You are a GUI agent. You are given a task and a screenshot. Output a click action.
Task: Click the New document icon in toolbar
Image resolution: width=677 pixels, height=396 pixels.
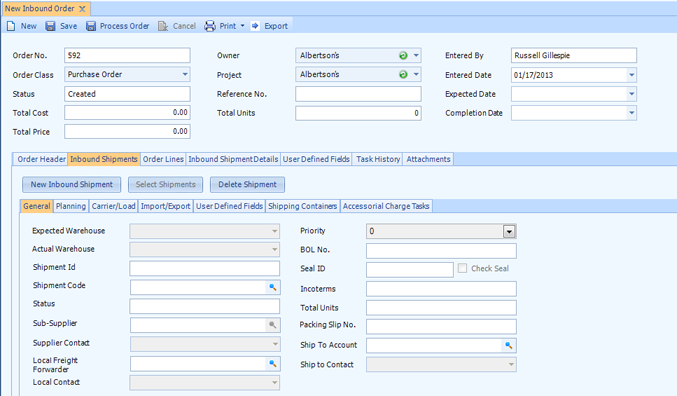click(x=11, y=26)
